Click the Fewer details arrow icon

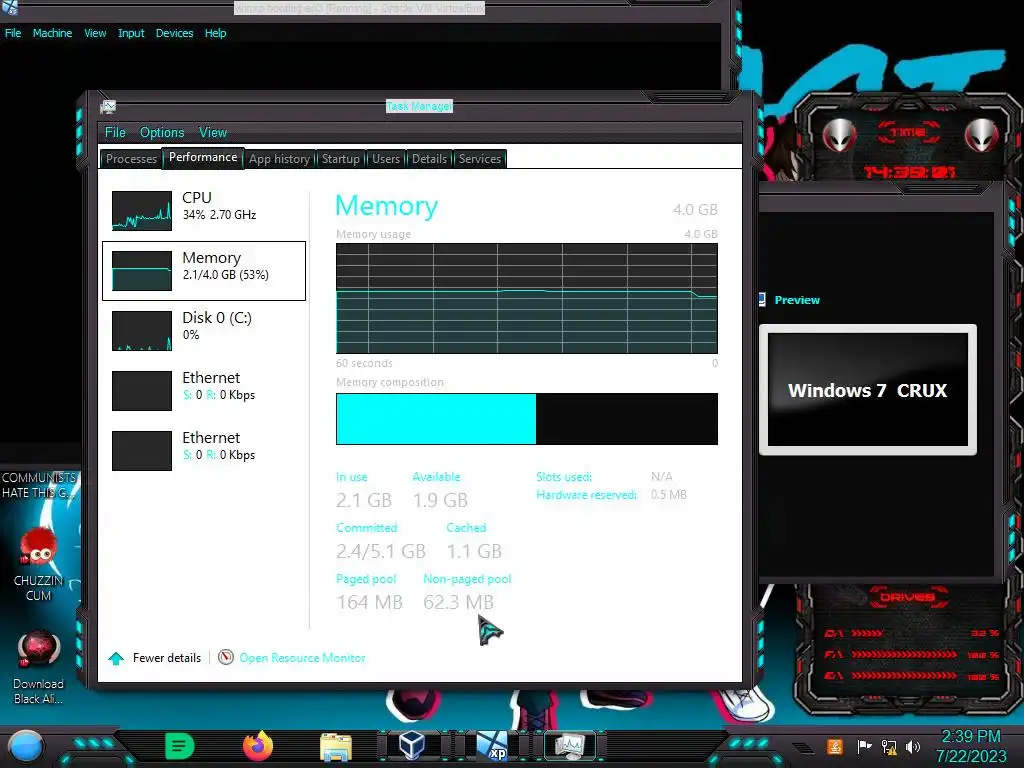pos(116,658)
